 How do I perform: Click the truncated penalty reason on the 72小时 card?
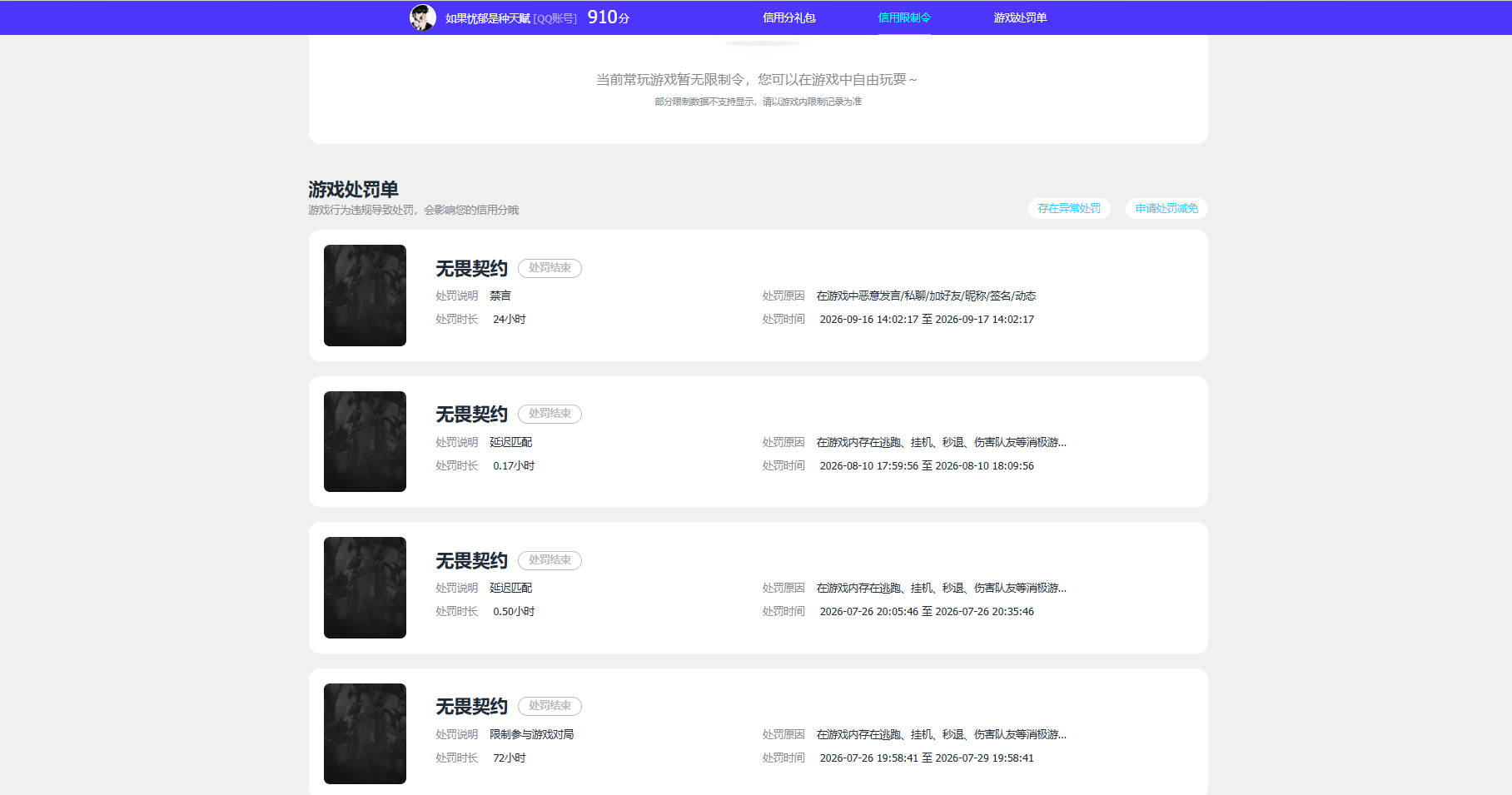941,734
